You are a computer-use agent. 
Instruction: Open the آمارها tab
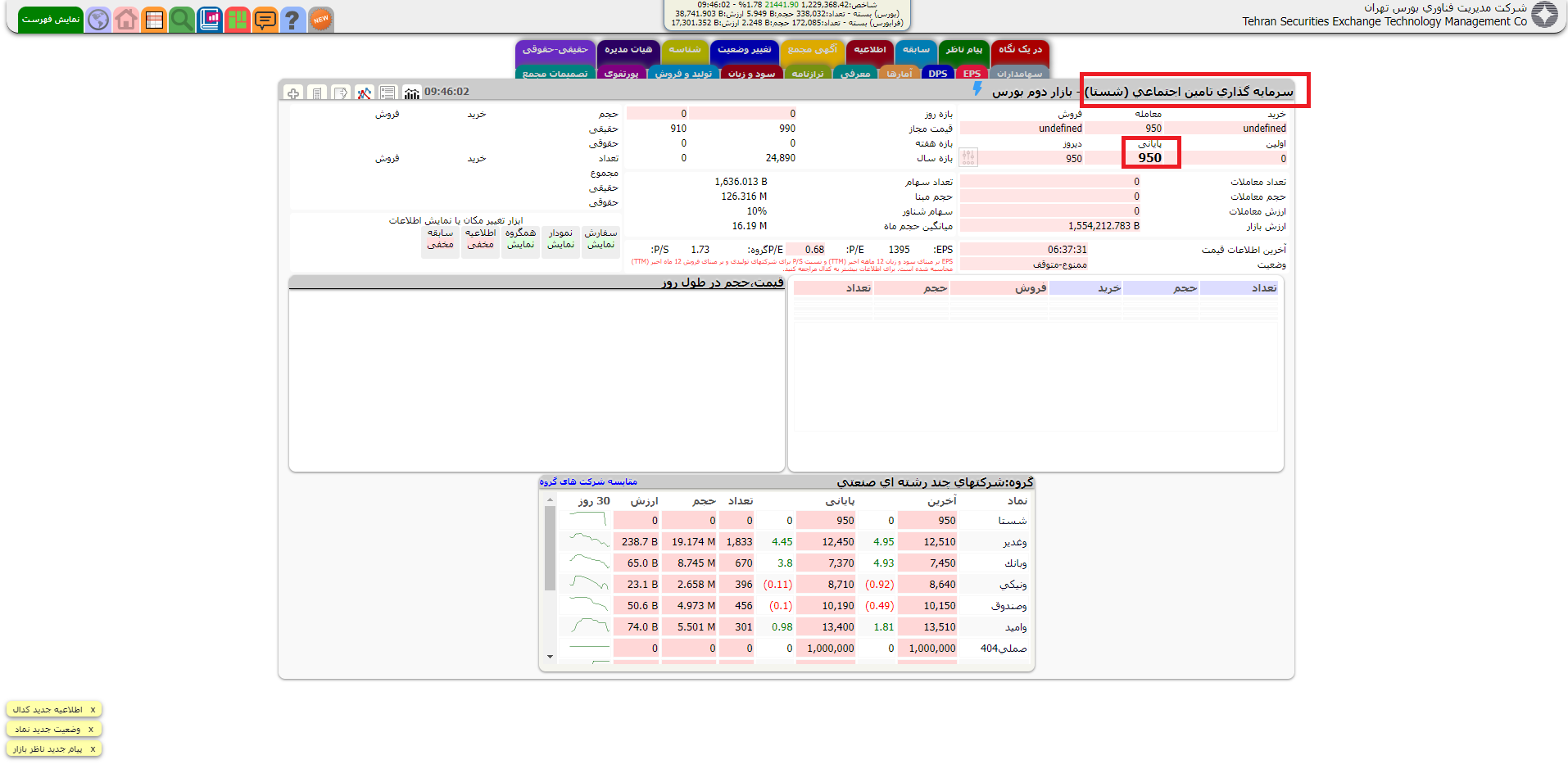[x=899, y=74]
